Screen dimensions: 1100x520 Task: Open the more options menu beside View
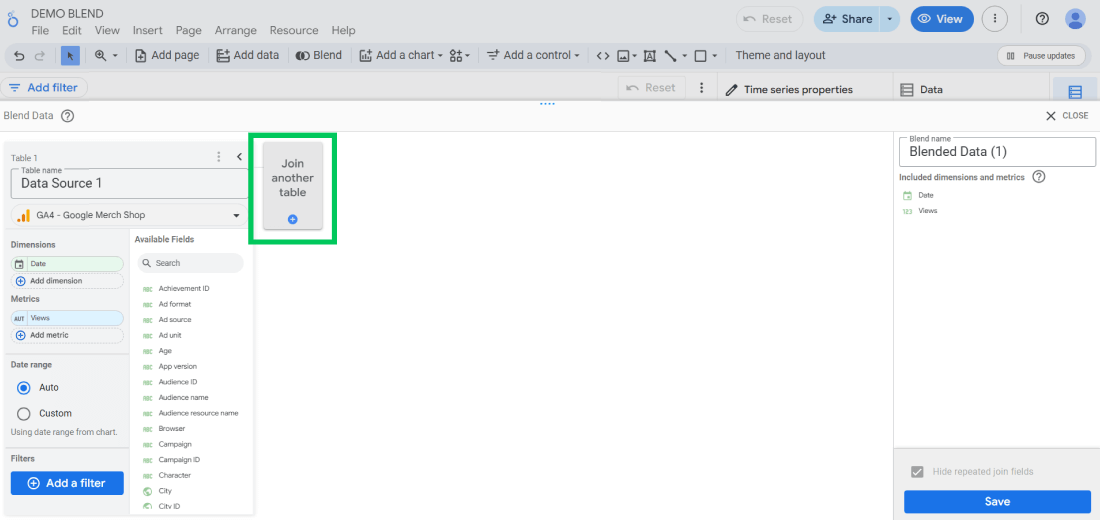point(994,19)
